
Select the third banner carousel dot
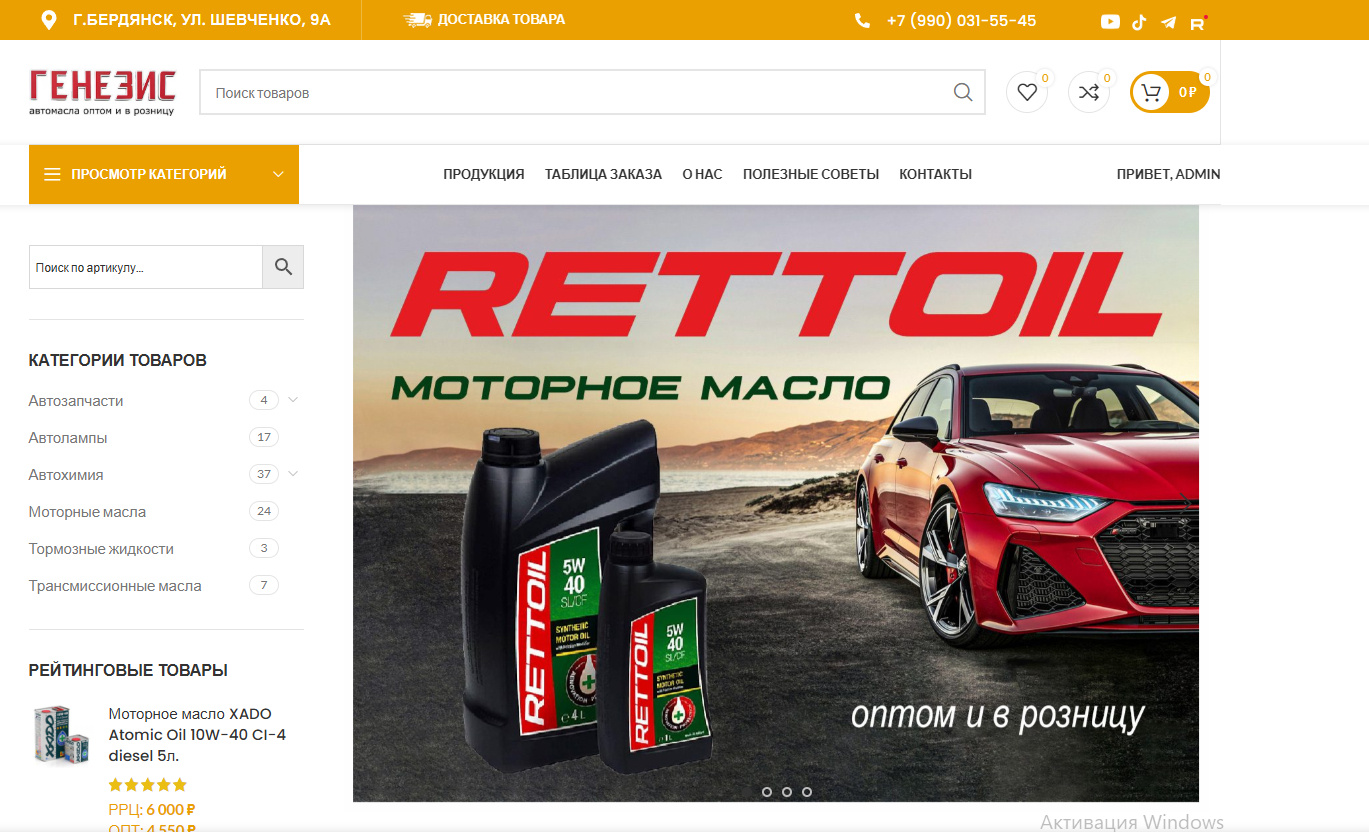(807, 792)
